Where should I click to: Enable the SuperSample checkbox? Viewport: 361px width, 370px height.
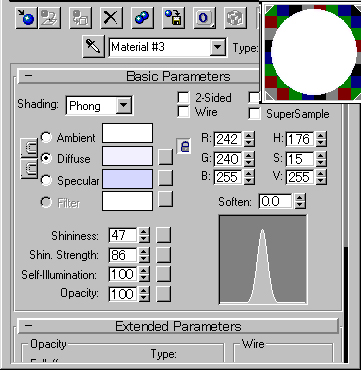(x=254, y=114)
